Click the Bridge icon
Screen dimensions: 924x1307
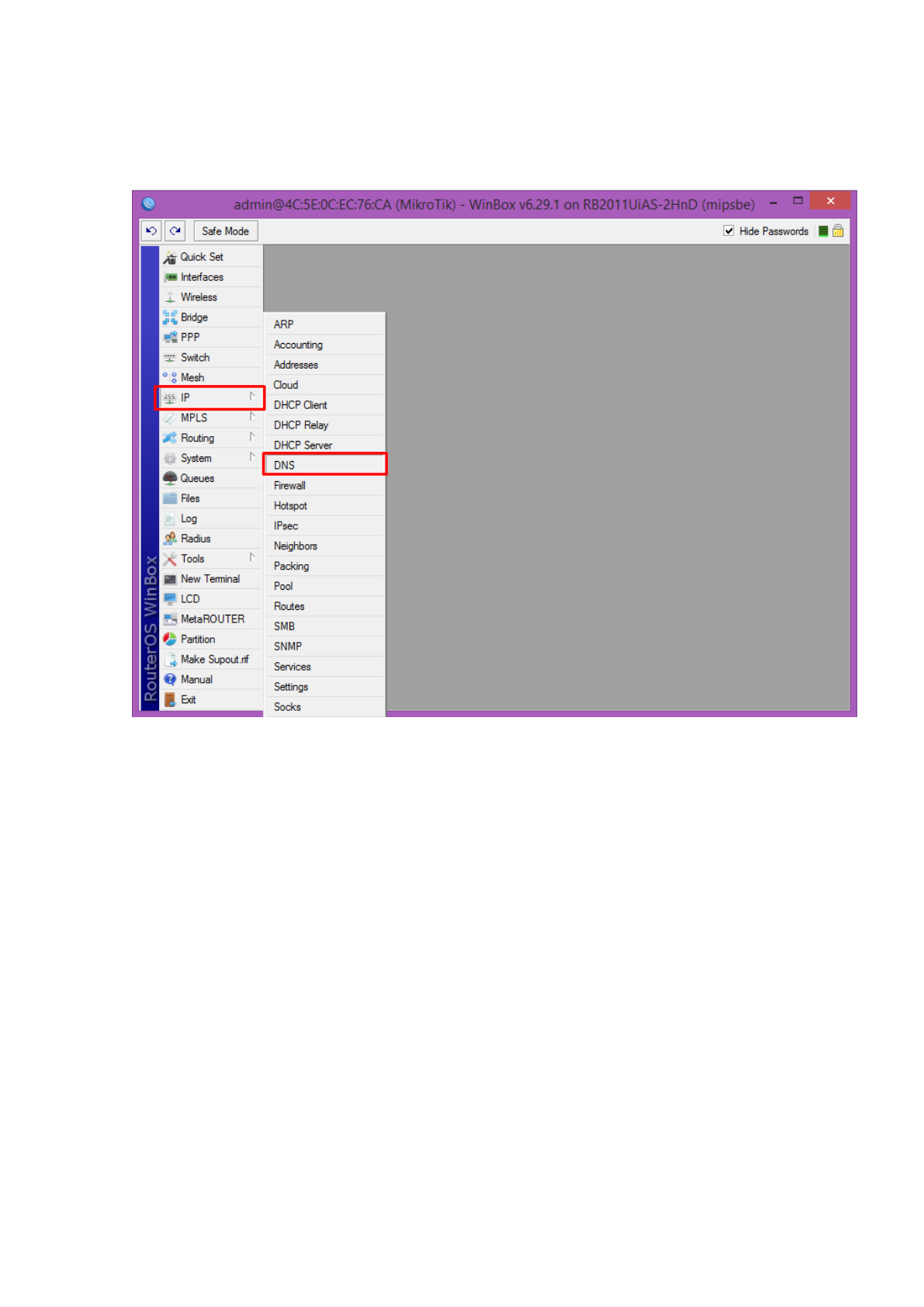click(170, 317)
